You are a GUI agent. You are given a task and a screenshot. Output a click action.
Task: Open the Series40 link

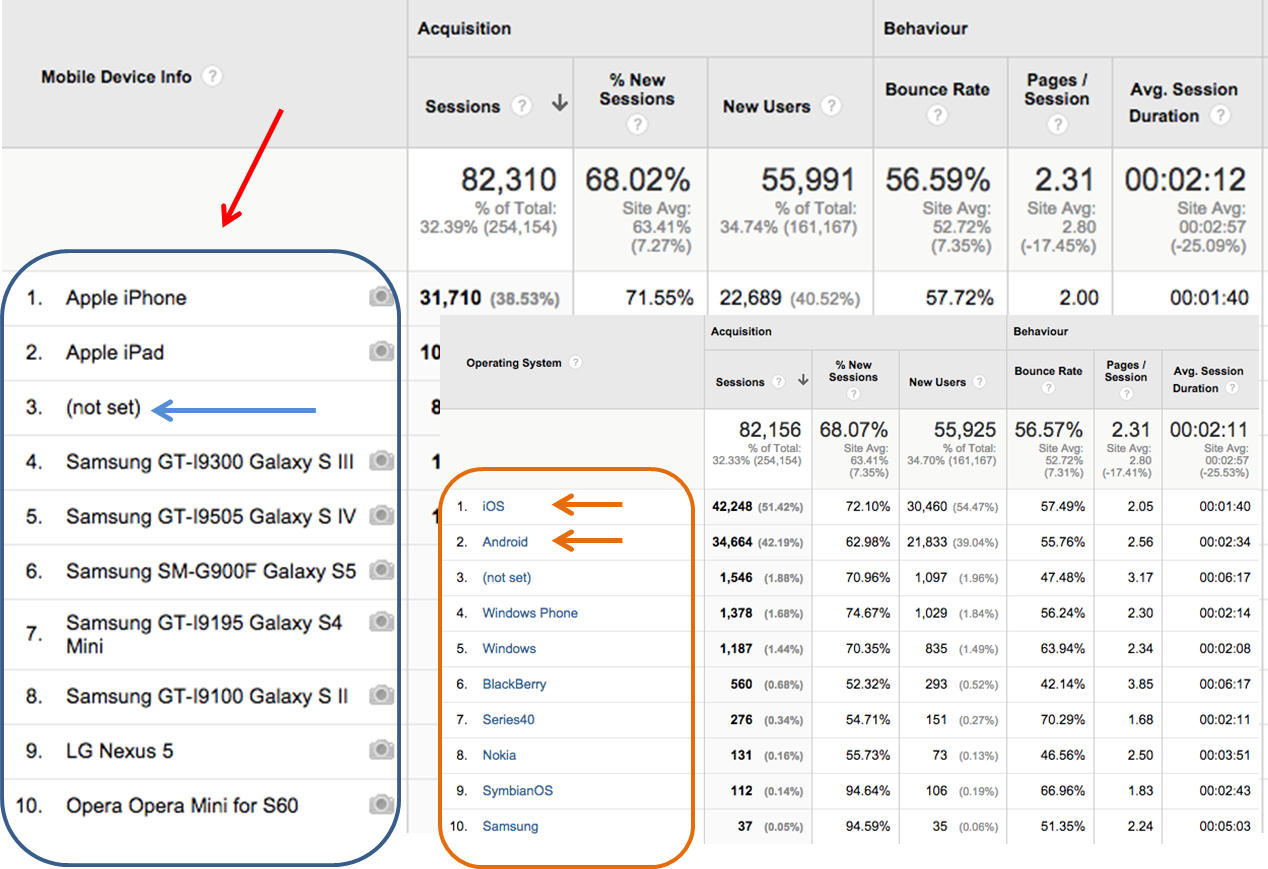507,719
